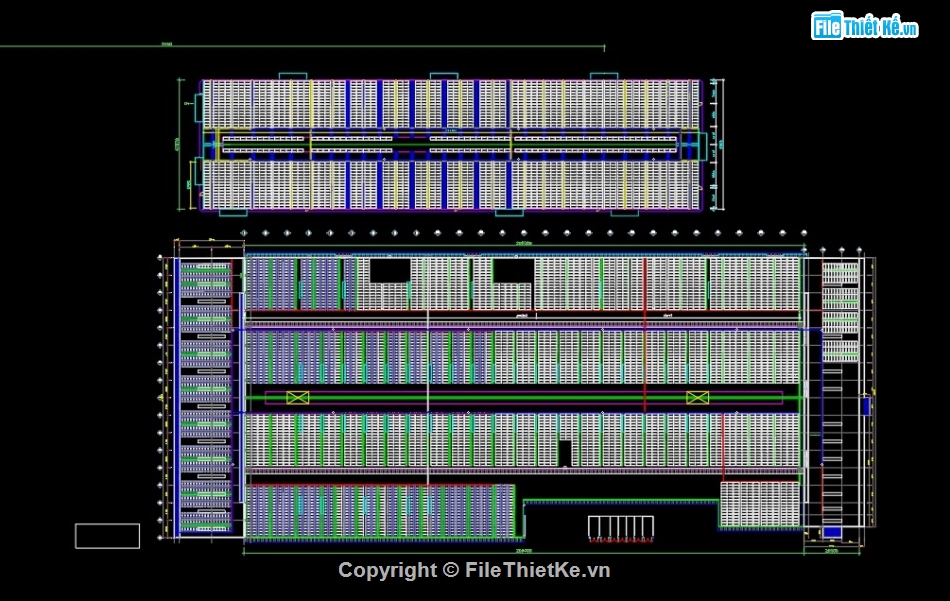
Task: Pick the comb-shaped loading bay symbol
Action: (x=621, y=528)
